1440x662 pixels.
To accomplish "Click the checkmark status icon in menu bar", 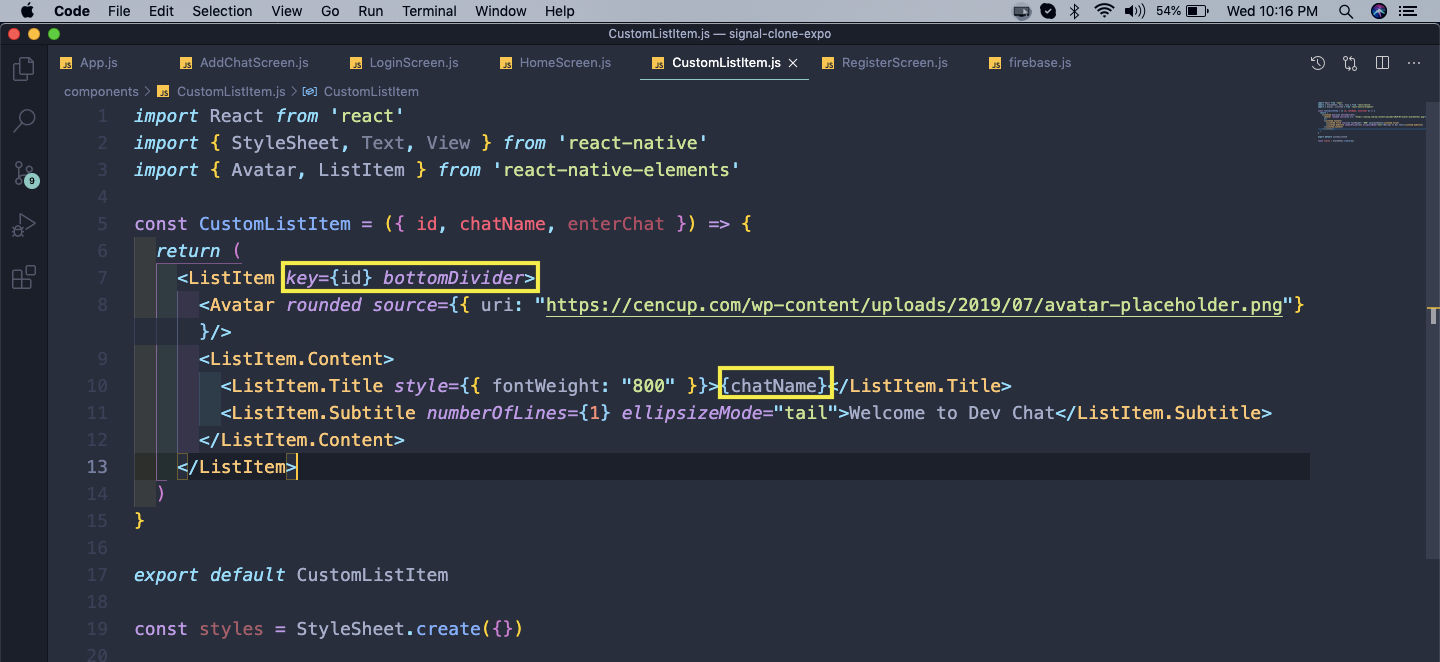I will 1048,11.
